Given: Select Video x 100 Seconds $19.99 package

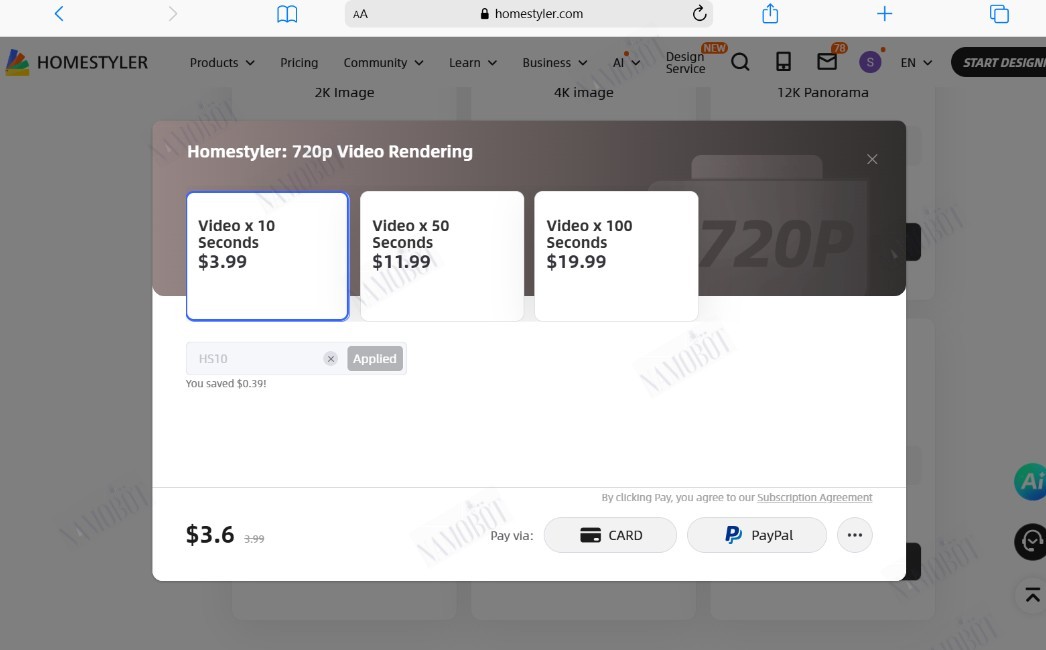Looking at the screenshot, I should click(x=616, y=256).
